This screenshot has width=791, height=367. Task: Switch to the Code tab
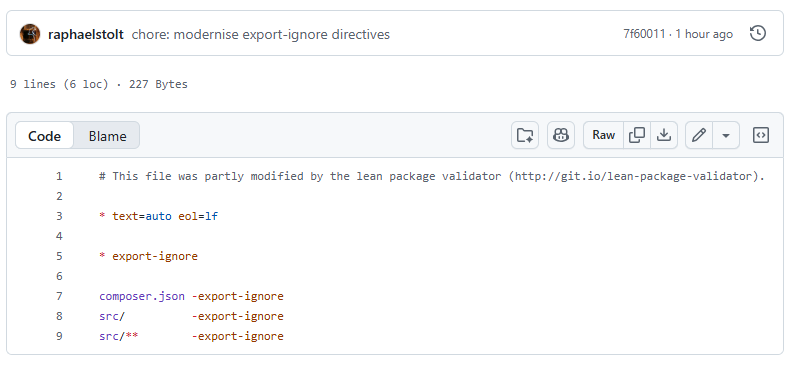(x=44, y=136)
